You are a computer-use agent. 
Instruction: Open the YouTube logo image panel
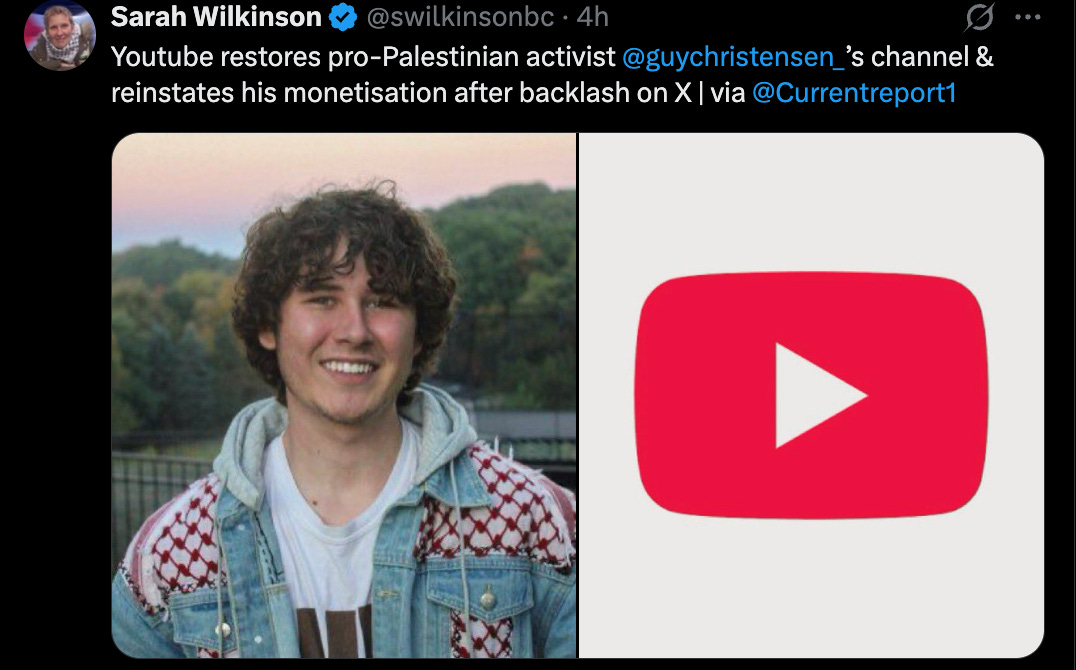pyautogui.click(x=811, y=395)
